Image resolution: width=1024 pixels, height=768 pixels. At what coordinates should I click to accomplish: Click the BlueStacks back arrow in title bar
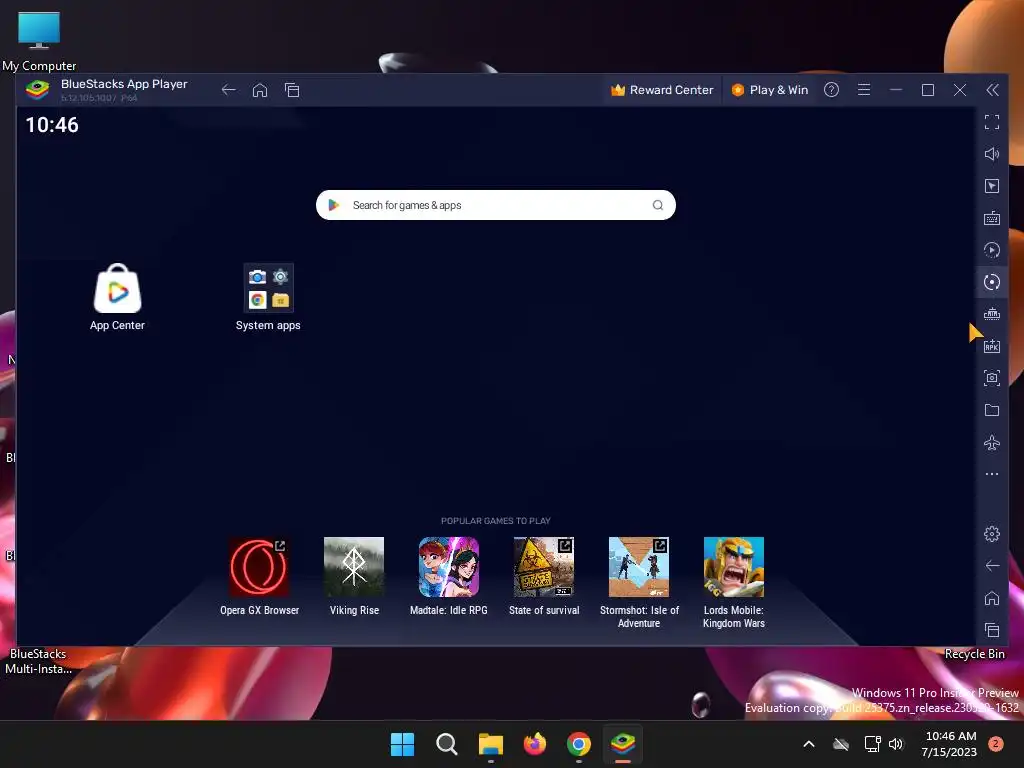[228, 90]
